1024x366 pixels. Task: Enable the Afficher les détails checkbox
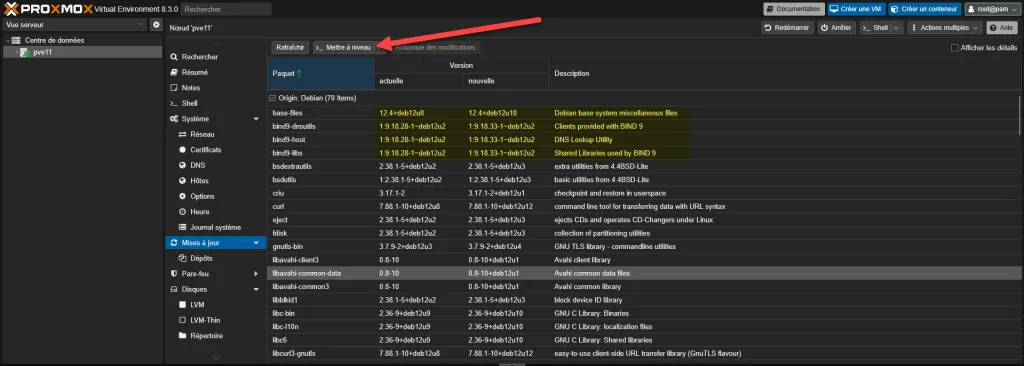coord(955,48)
